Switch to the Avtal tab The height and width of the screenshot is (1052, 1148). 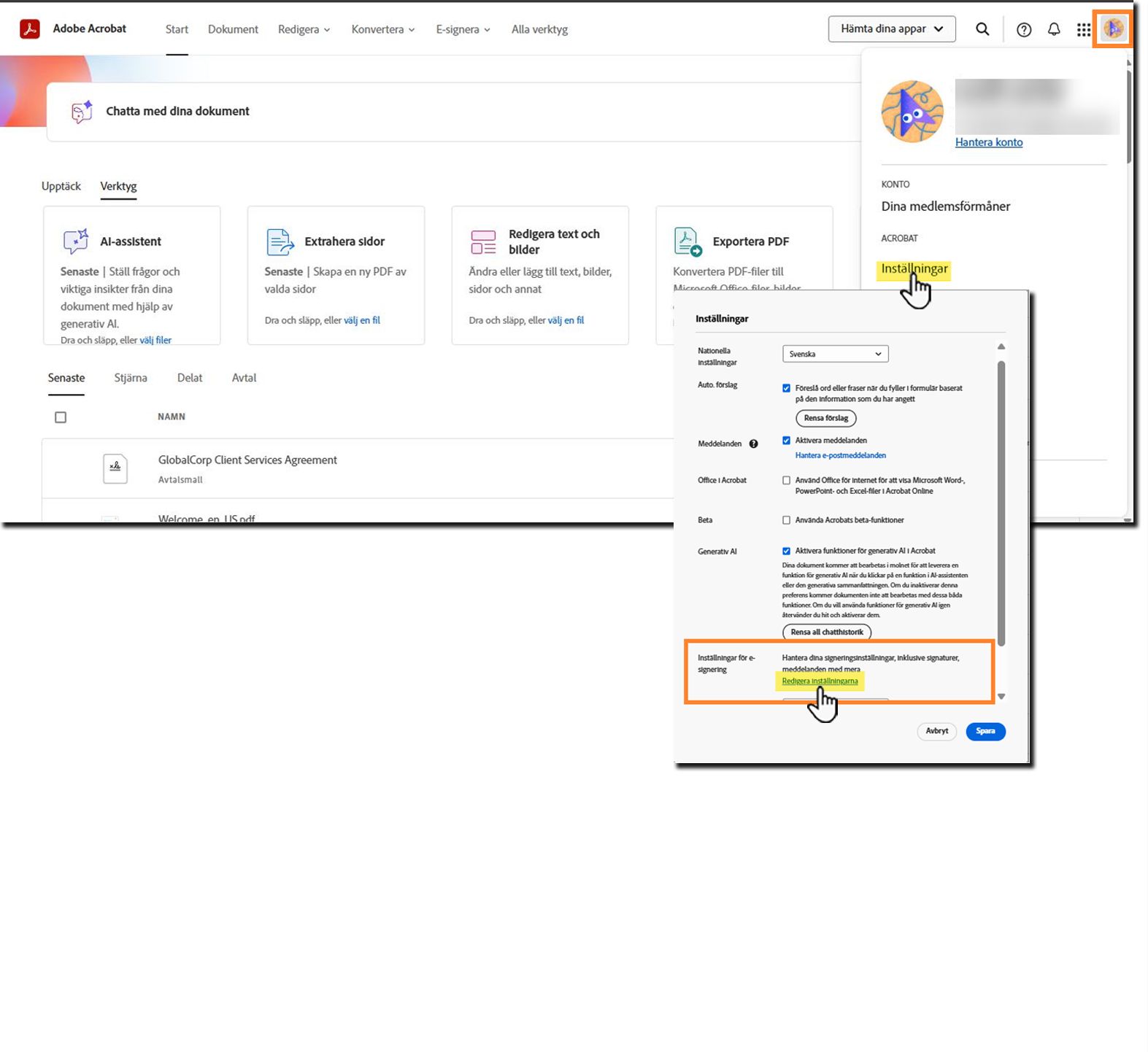click(244, 378)
